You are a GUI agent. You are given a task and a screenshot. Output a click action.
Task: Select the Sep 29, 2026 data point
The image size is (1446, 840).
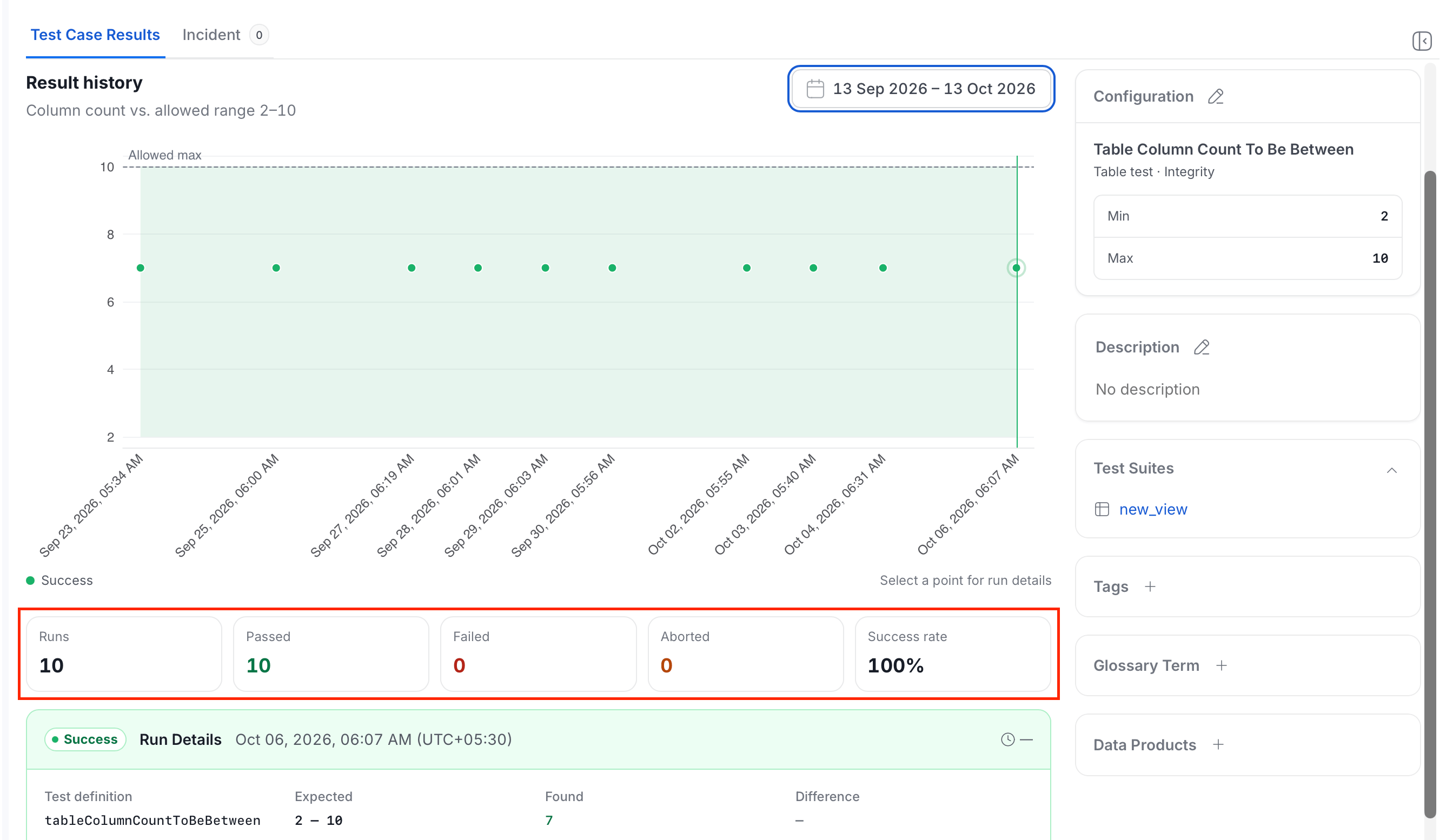tap(545, 268)
